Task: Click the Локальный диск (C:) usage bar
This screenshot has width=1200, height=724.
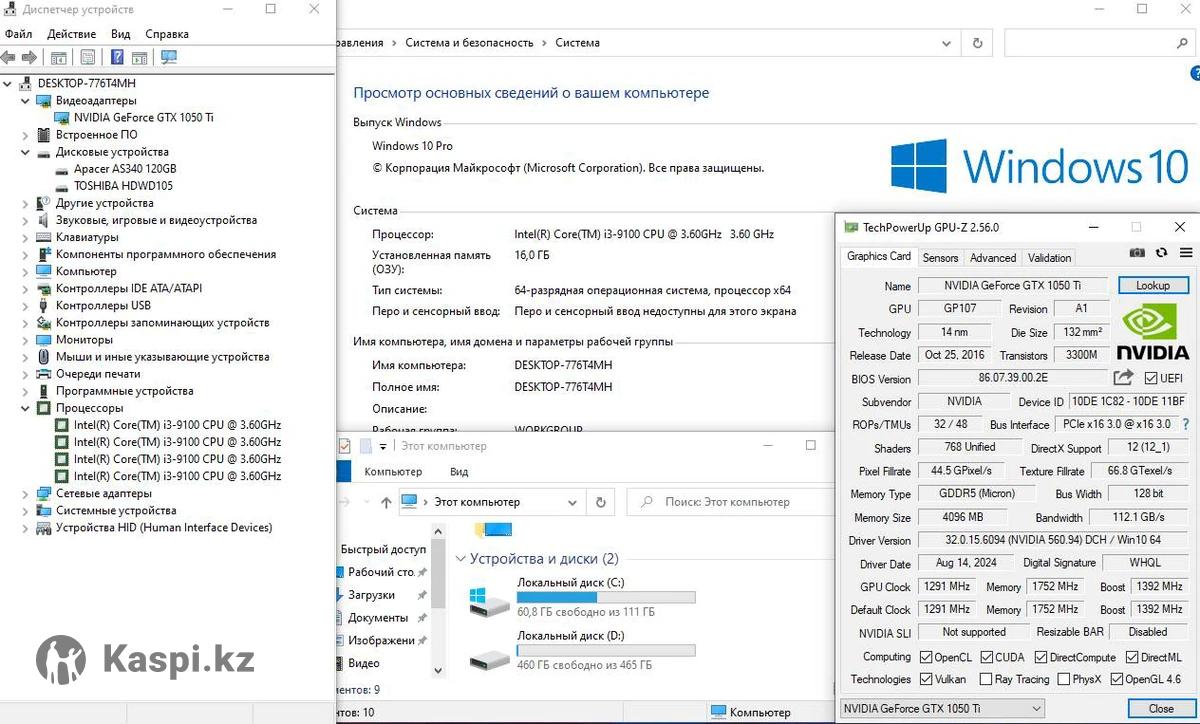Action: [x=606, y=597]
